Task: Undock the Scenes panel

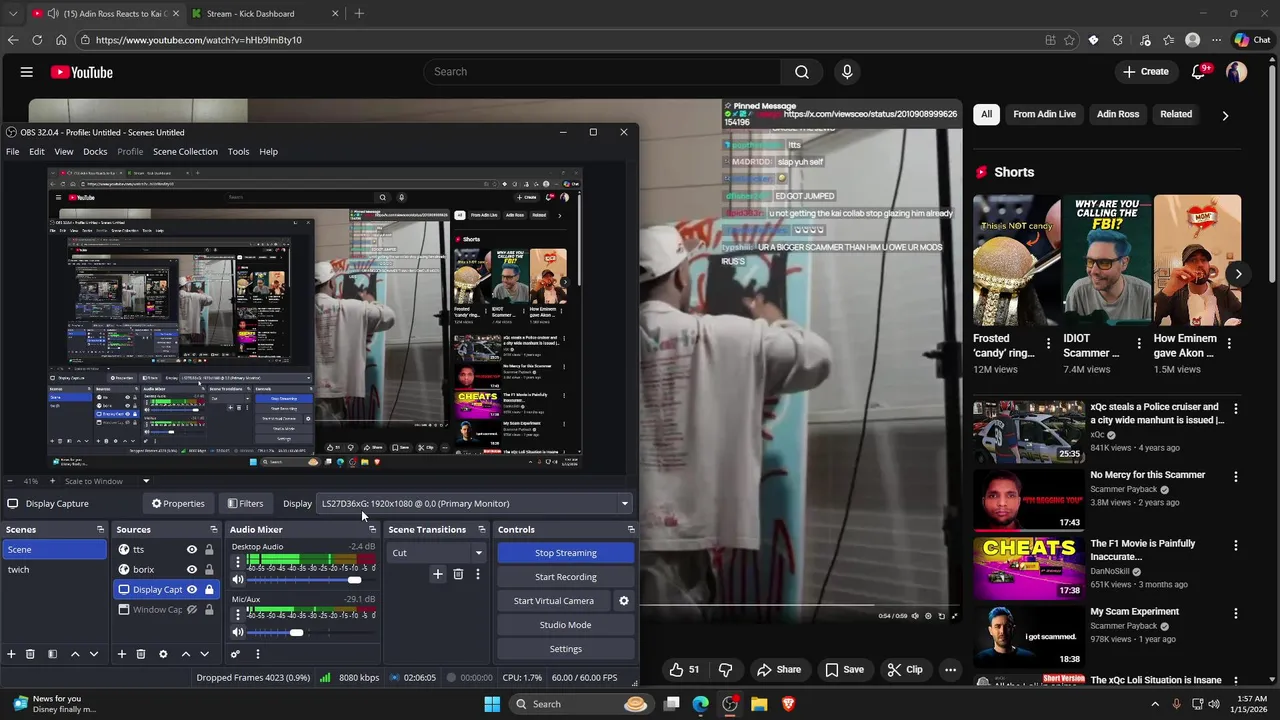Action: tap(100, 529)
